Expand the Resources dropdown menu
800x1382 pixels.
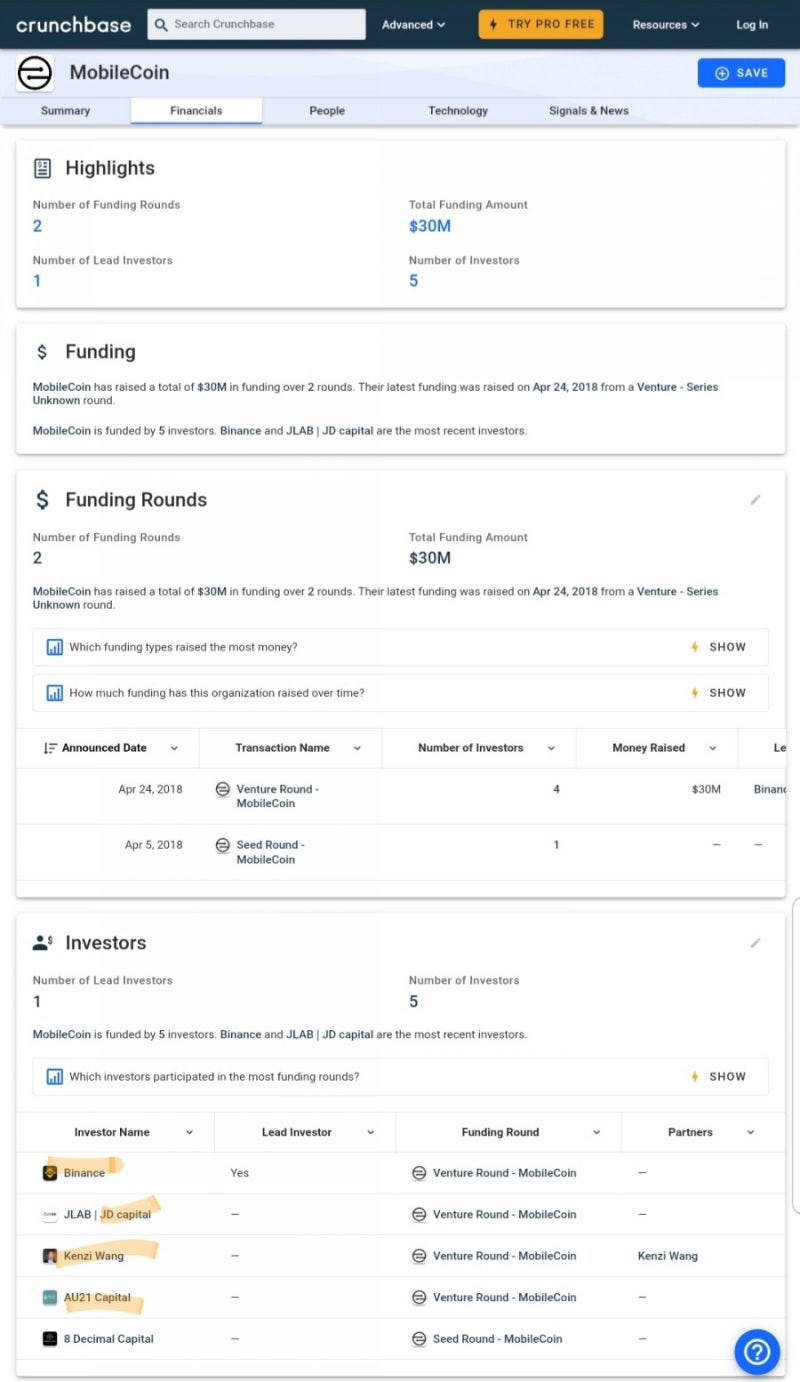(666, 25)
